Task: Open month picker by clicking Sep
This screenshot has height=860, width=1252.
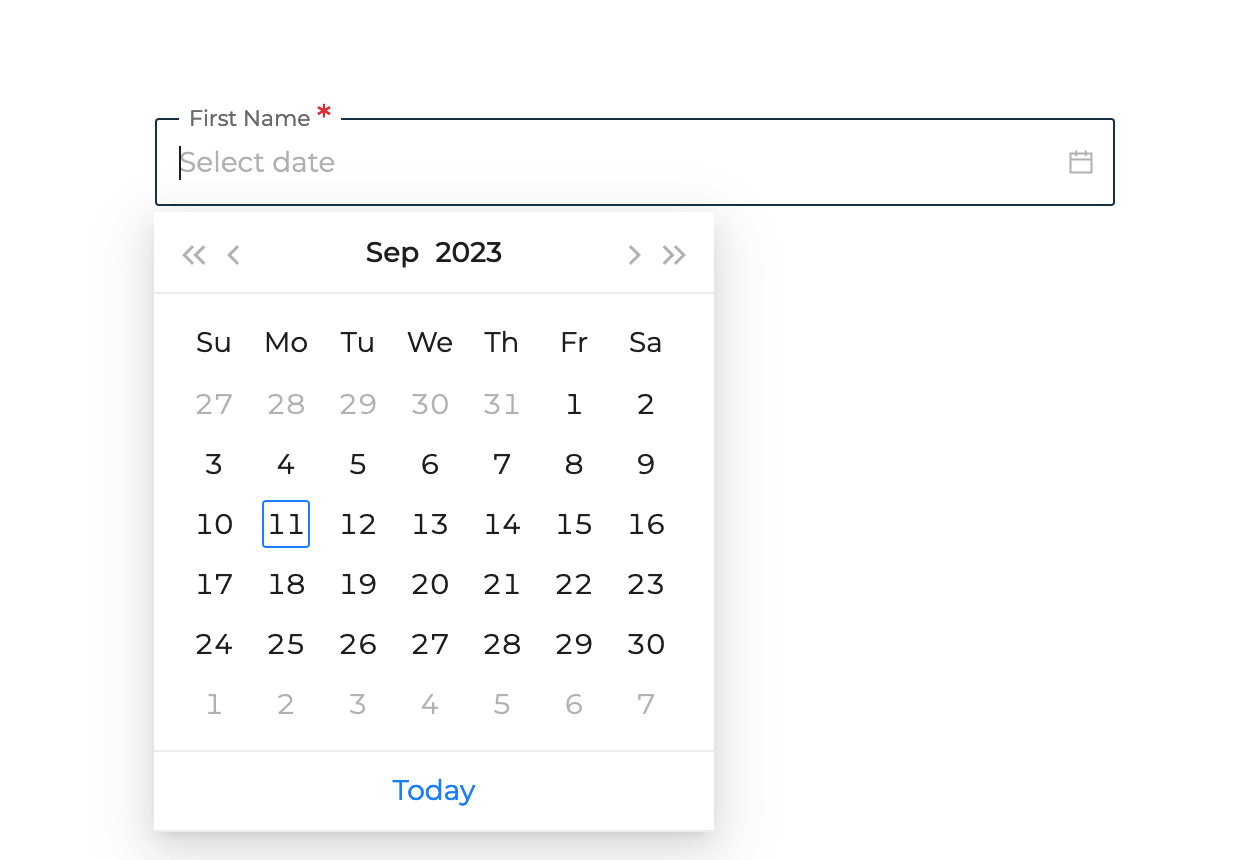Action: point(392,253)
